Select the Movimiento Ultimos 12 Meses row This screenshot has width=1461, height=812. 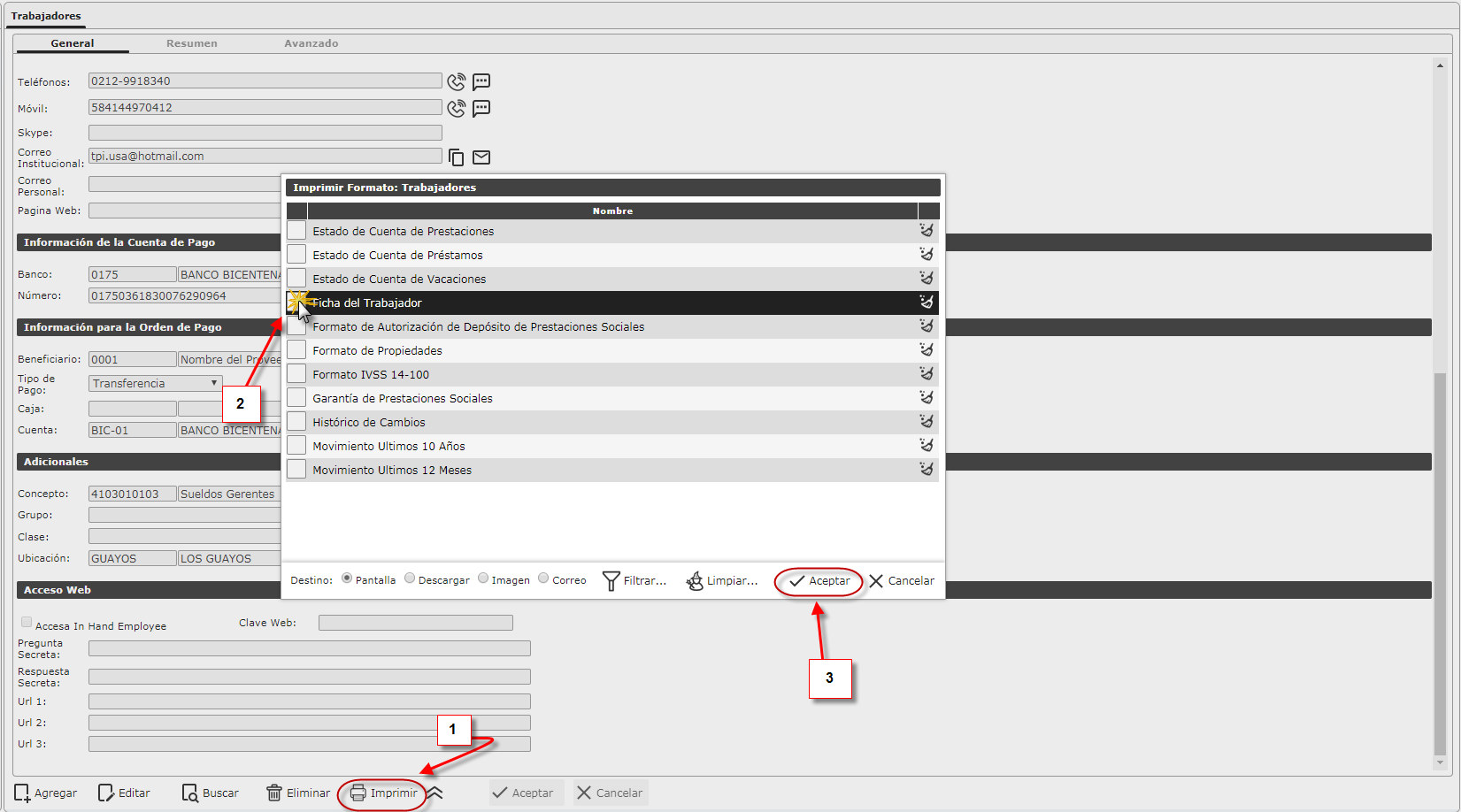click(612, 470)
